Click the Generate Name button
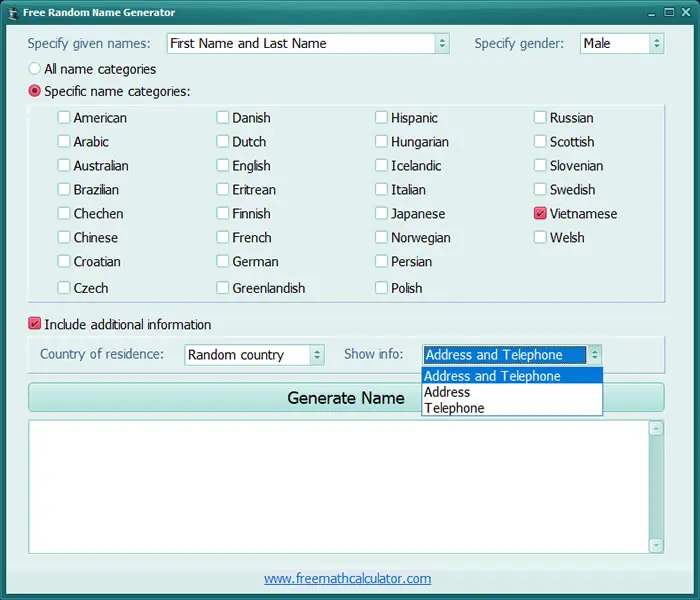The width and height of the screenshot is (700, 600). click(x=346, y=397)
